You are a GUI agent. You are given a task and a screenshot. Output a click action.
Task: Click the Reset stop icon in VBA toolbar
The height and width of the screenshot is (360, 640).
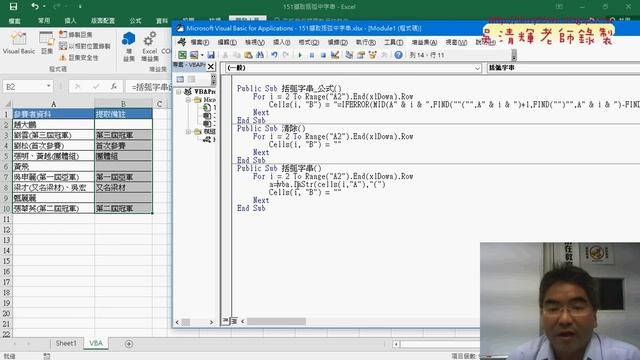pos(323,55)
